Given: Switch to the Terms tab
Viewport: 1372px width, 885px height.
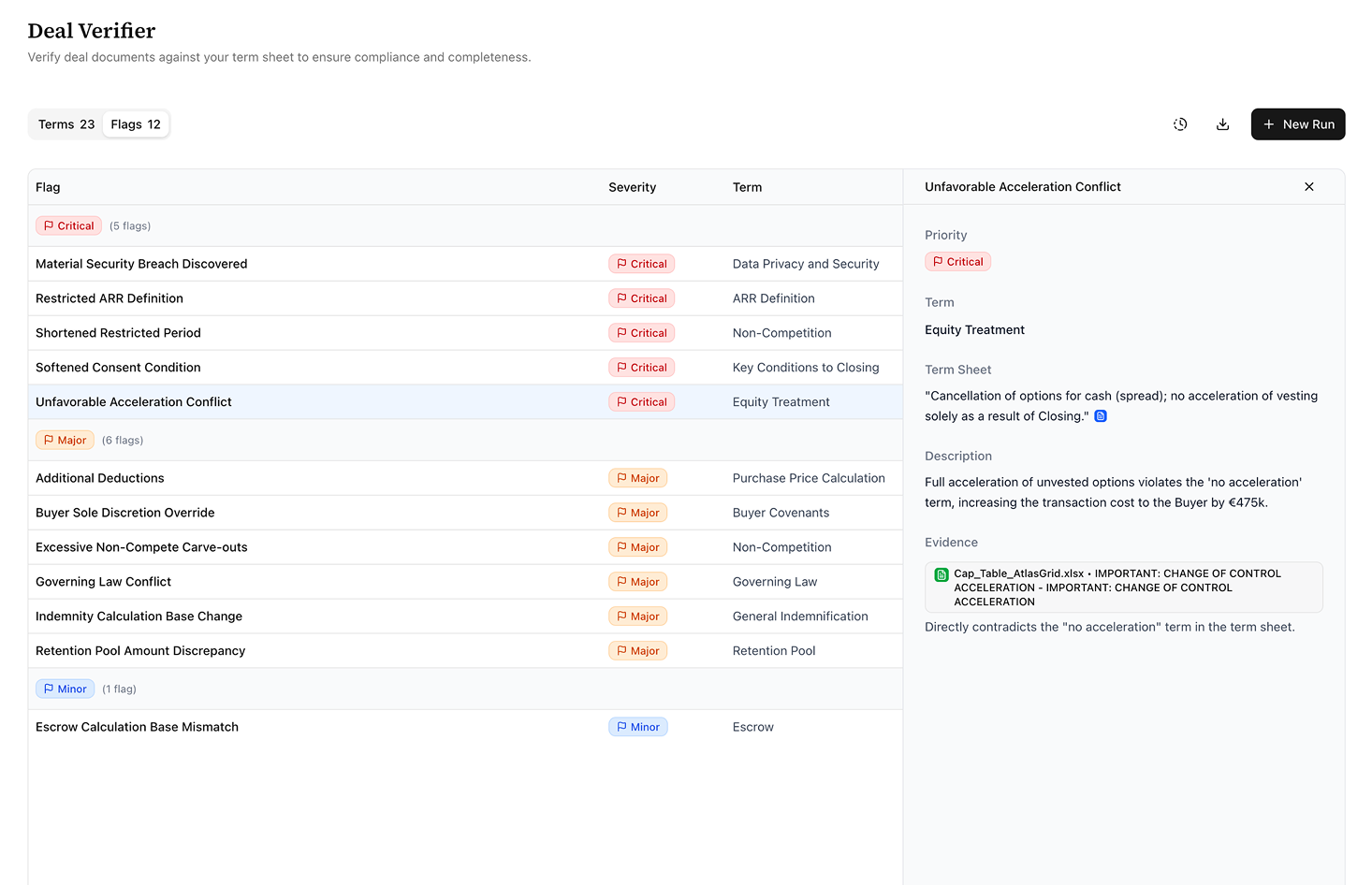Looking at the screenshot, I should click(66, 124).
